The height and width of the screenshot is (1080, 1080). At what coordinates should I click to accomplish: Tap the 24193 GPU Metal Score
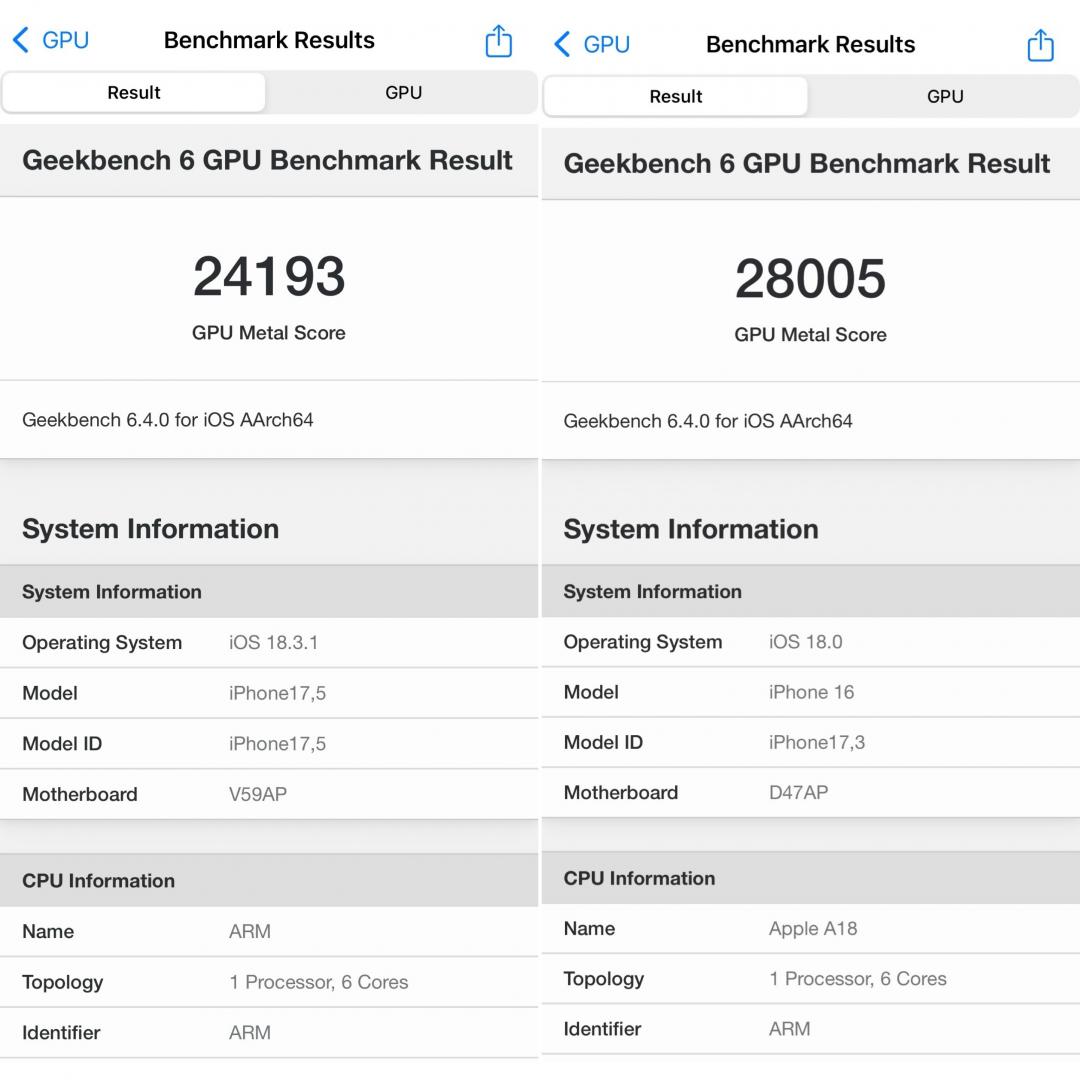(x=268, y=277)
